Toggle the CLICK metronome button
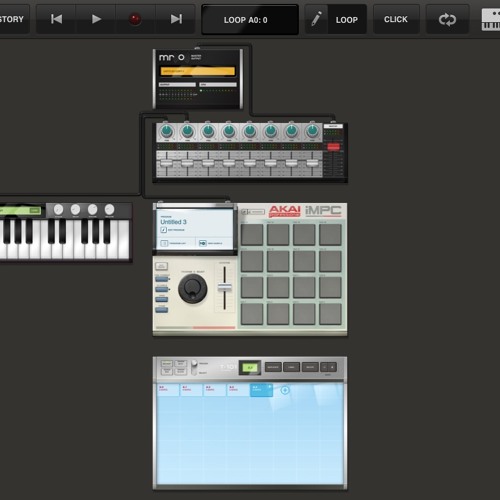The height and width of the screenshot is (500, 500). [x=396, y=19]
